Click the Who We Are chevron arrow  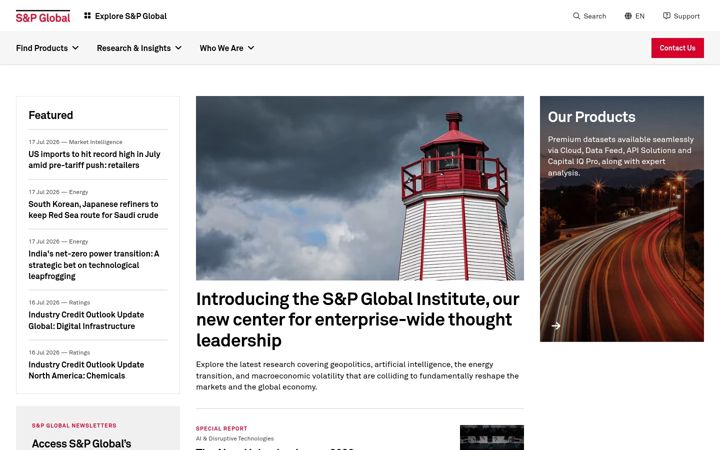(251, 48)
